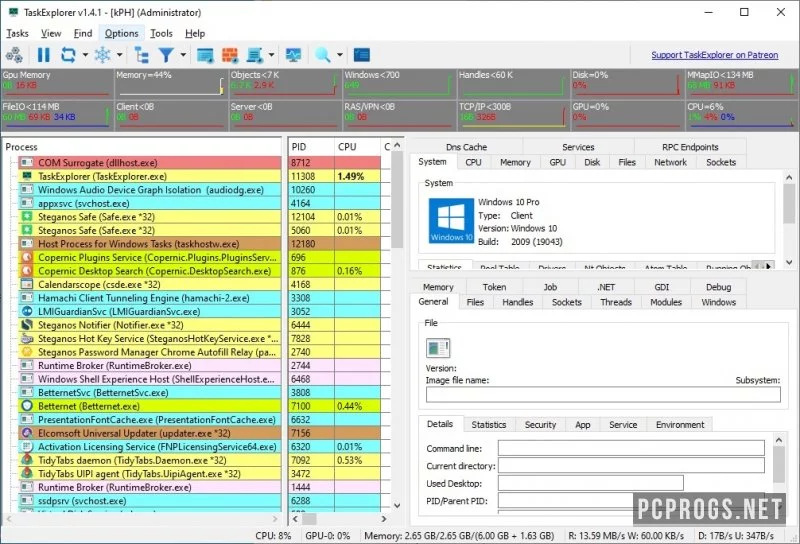Click the snowflake freeze icon
800x544 pixels.
(103, 55)
